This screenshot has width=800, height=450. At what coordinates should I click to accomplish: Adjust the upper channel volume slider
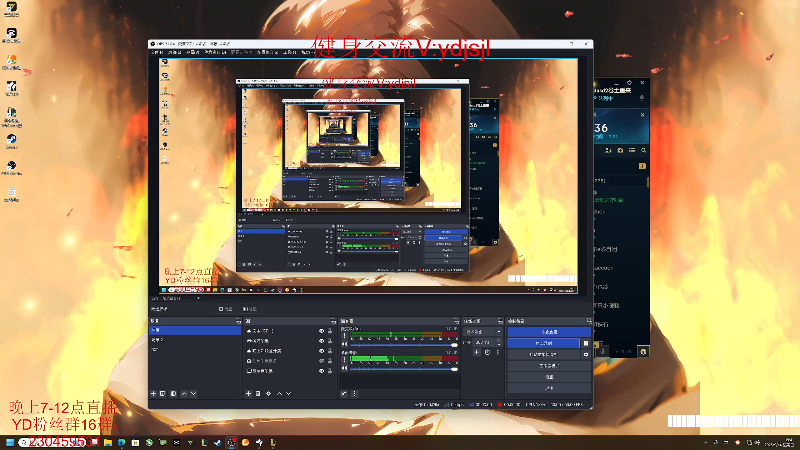pos(404,345)
